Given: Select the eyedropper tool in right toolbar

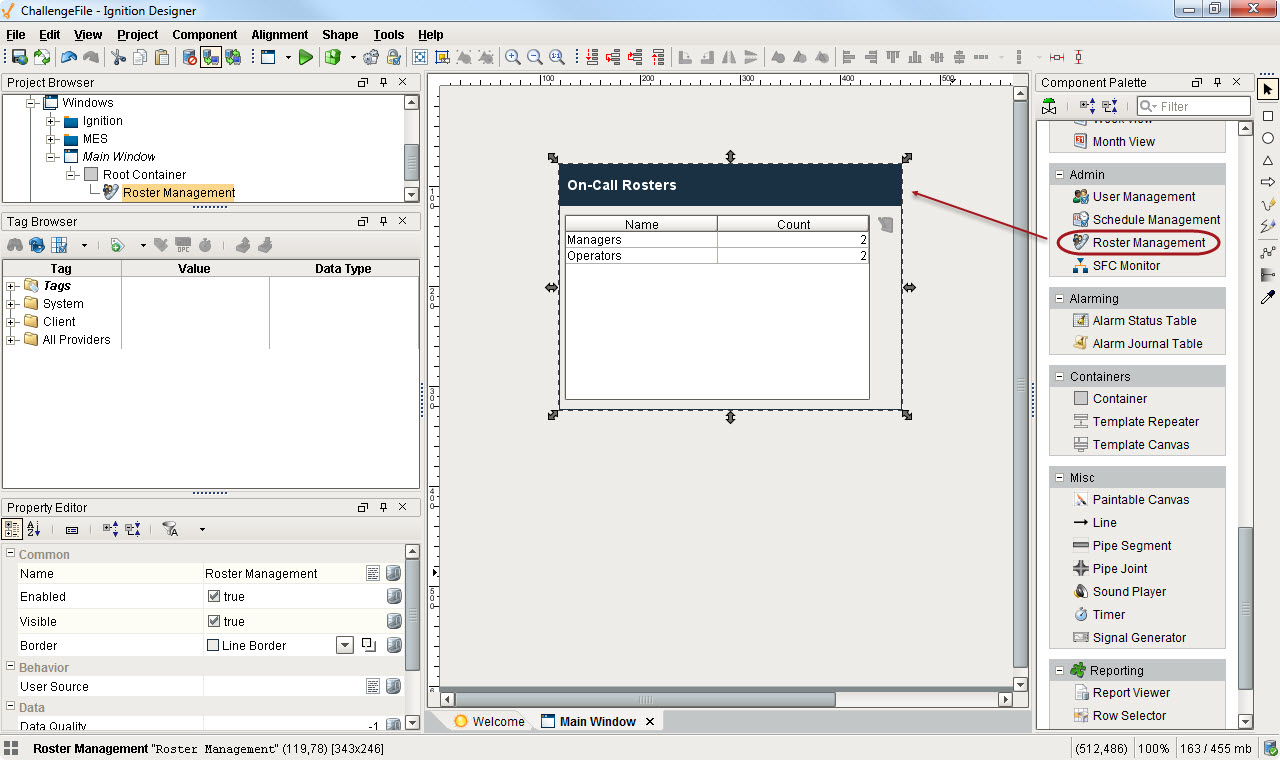Looking at the screenshot, I should 1268,297.
